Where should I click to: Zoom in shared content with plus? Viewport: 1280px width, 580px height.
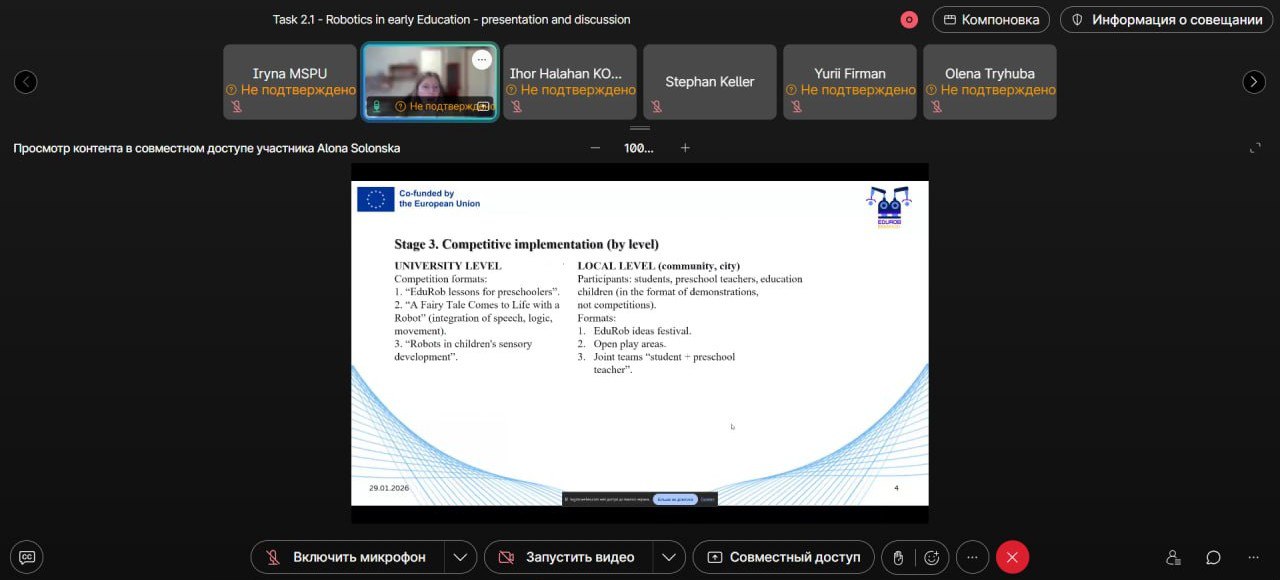click(685, 148)
